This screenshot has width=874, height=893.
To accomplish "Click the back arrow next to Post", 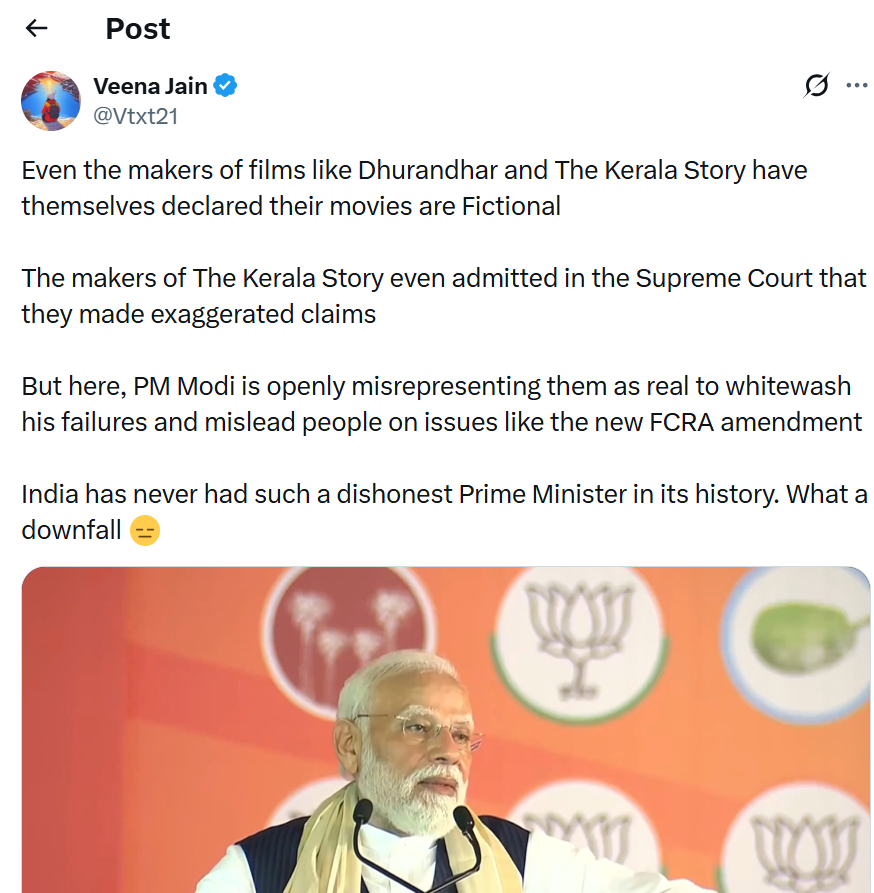I will point(37,28).
